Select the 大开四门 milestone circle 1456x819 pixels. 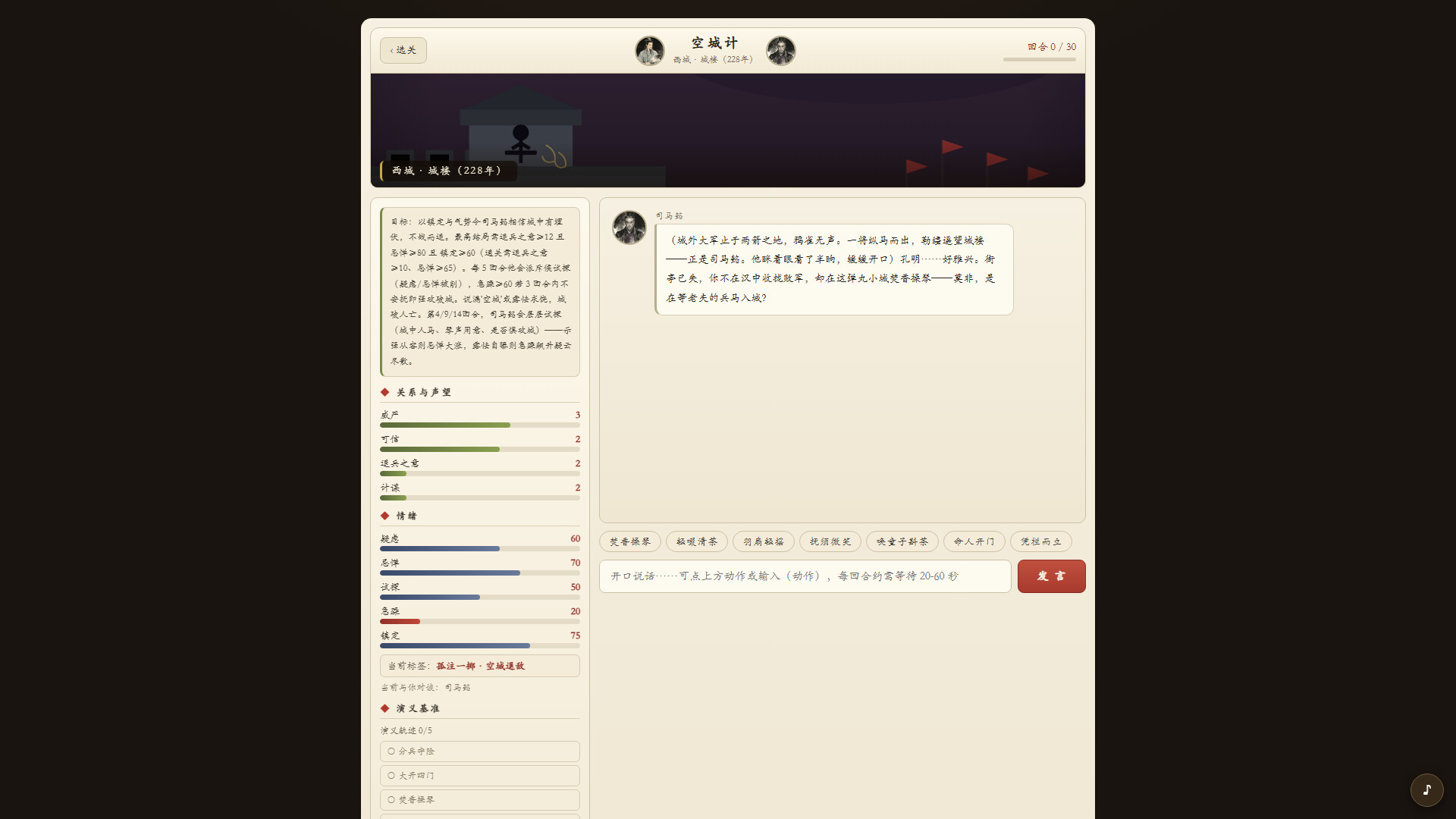pyautogui.click(x=391, y=776)
